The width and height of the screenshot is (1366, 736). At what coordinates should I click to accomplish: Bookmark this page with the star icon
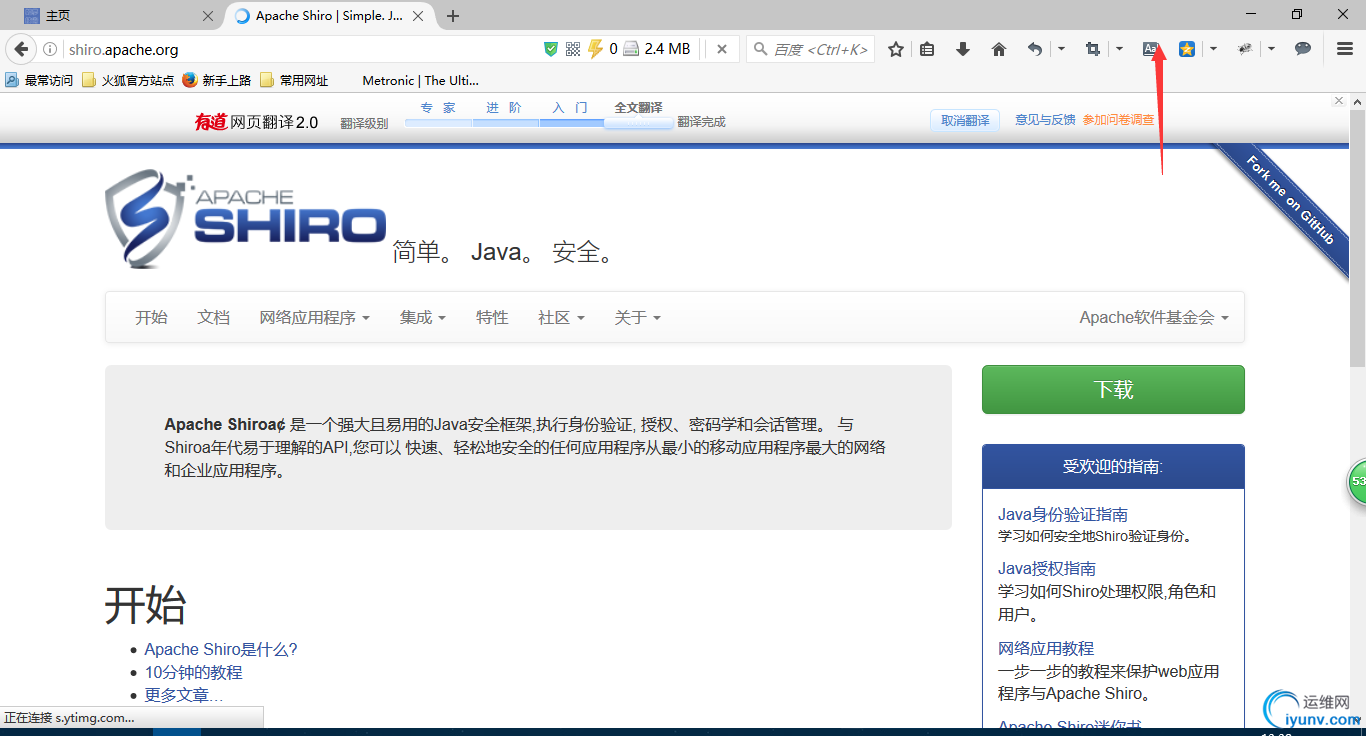(x=896, y=49)
